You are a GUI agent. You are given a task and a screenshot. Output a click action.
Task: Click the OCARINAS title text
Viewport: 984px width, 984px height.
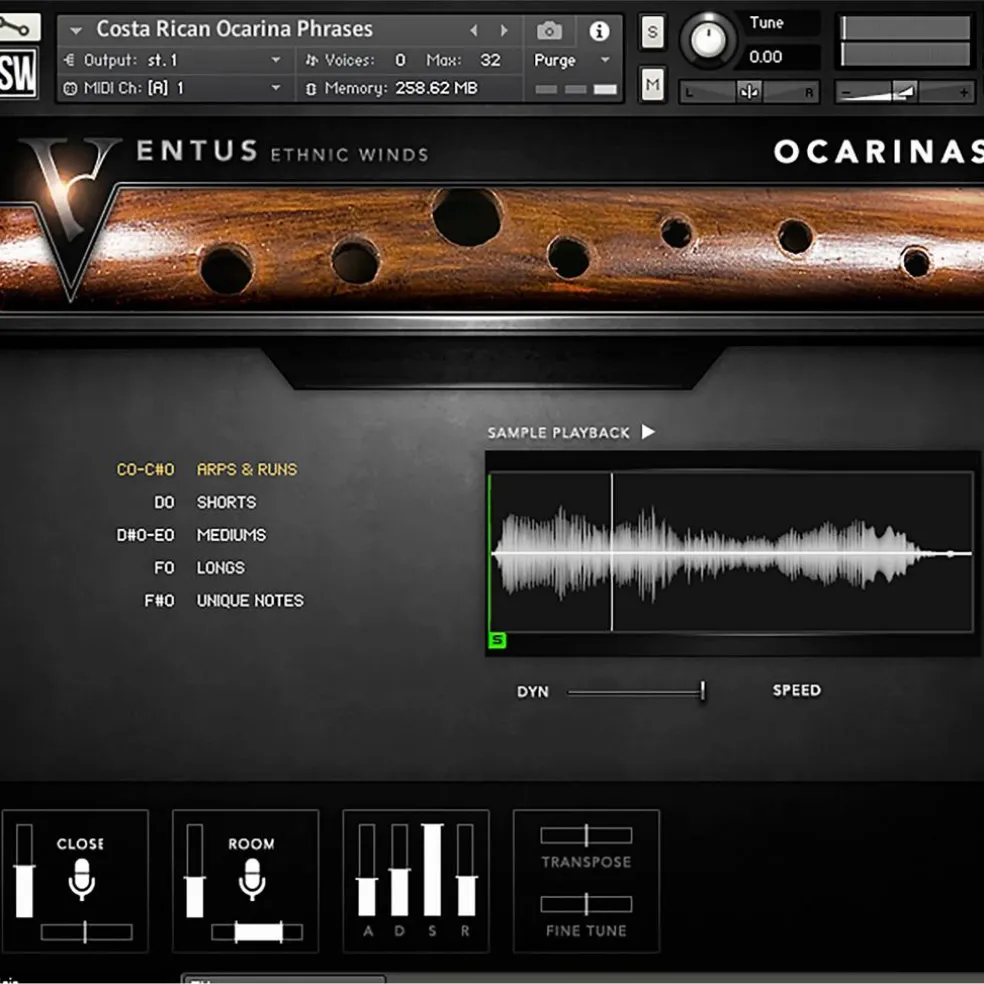click(x=879, y=152)
